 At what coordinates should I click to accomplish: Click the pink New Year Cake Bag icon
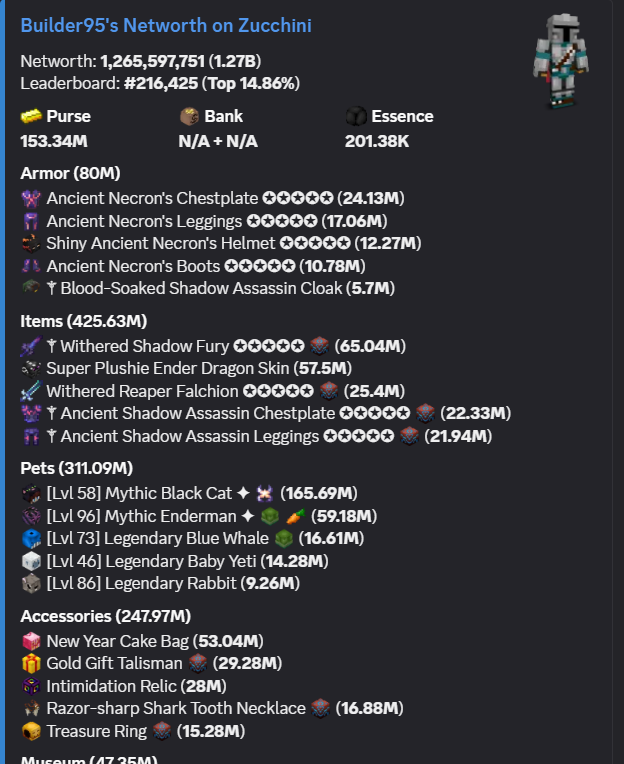(x=31, y=641)
